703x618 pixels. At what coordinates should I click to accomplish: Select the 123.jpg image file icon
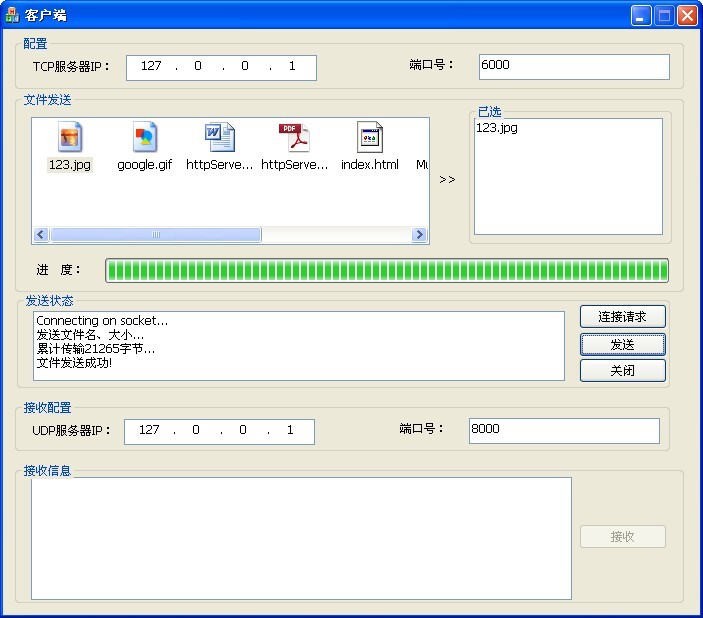coord(70,137)
